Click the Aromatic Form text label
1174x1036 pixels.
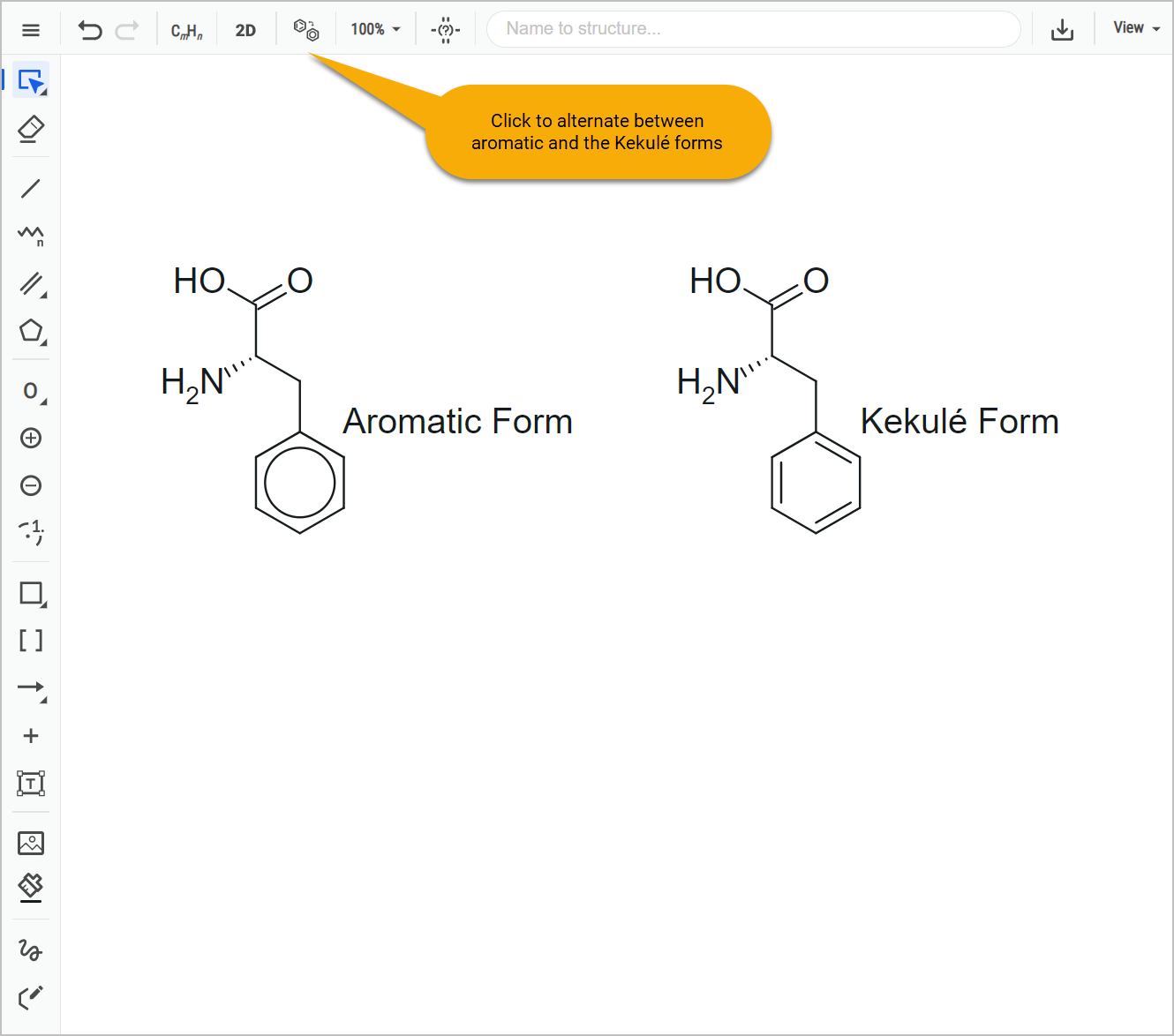pos(457,422)
